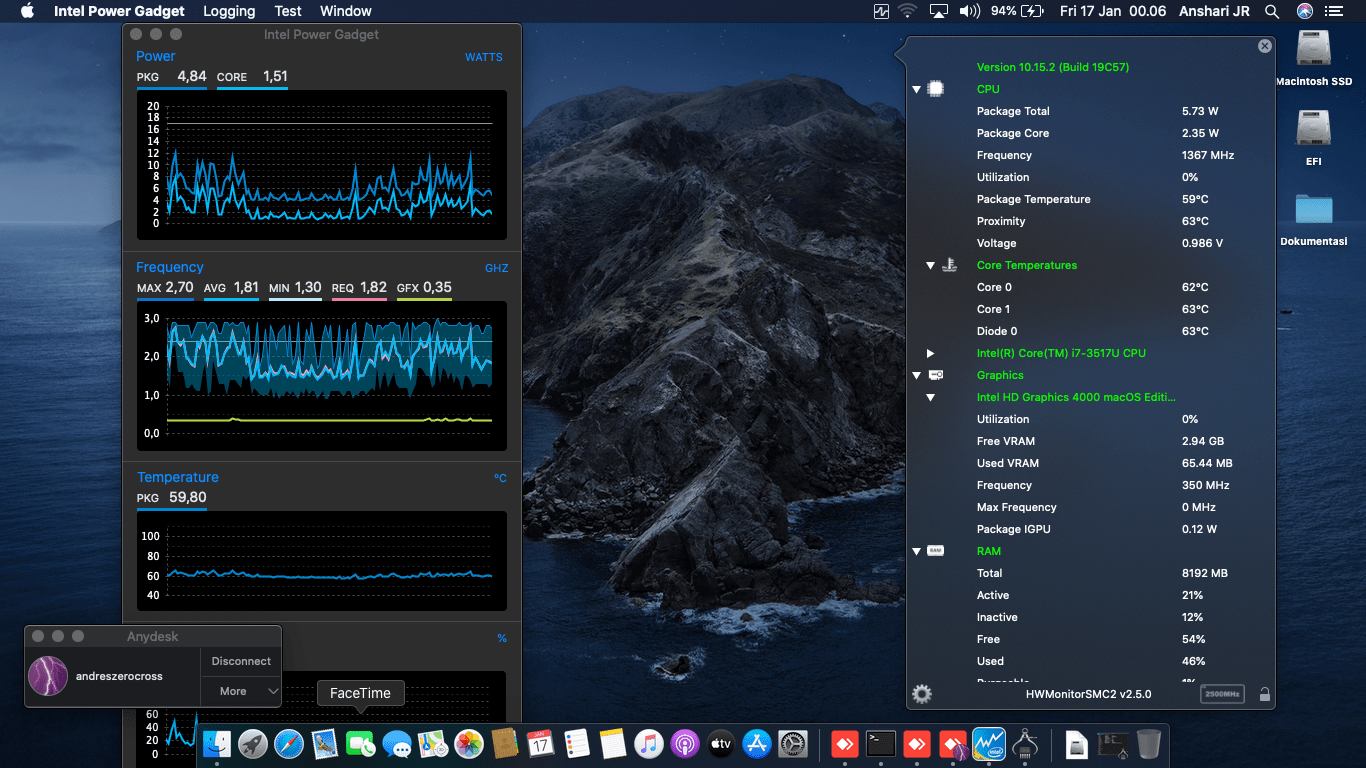This screenshot has width=1366, height=768.
Task: Close the HWMonitorSMC2 popover
Action: click(x=1265, y=46)
